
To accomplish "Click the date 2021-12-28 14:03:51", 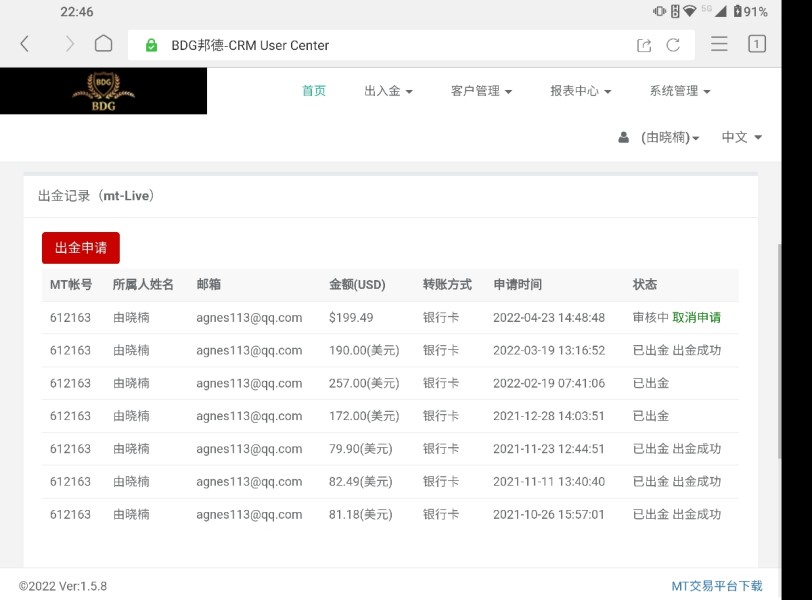I will 549,416.
